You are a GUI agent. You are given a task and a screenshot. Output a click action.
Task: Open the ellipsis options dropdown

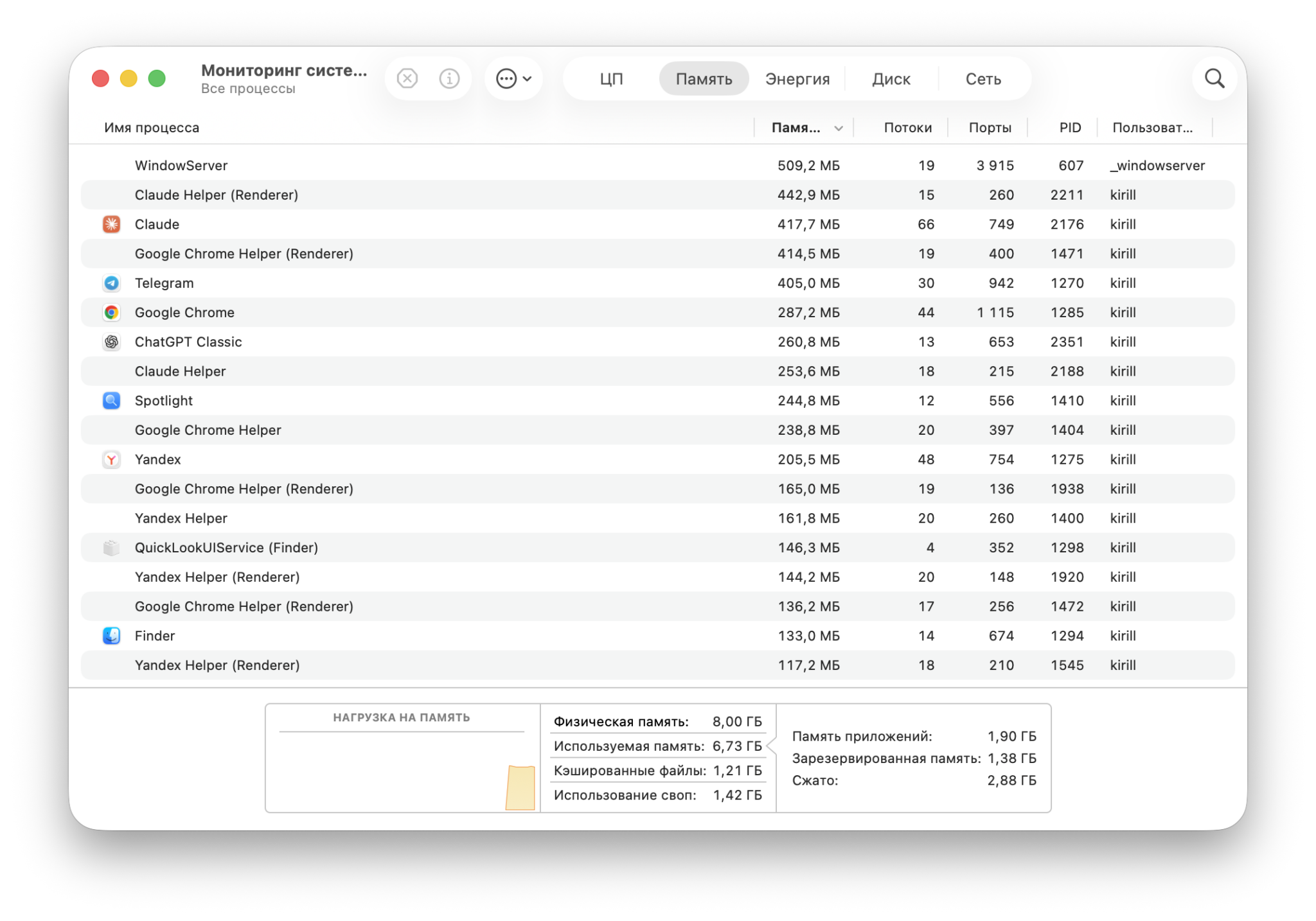tap(513, 78)
